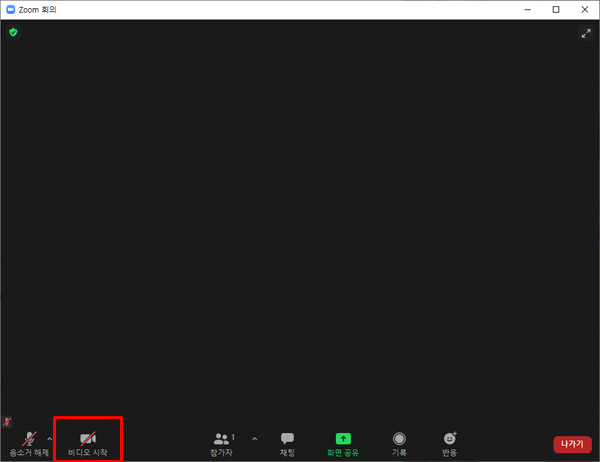This screenshot has width=600, height=462.
Task: Unmute the microphone with 음소거 해제
Action: [28, 442]
